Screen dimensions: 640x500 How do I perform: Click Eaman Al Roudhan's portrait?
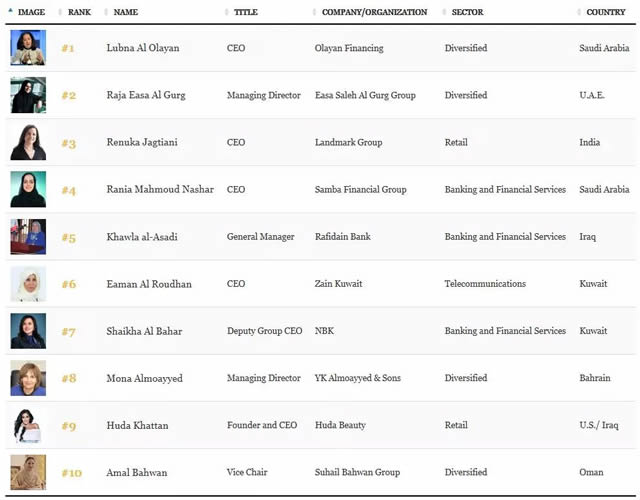pyautogui.click(x=28, y=284)
